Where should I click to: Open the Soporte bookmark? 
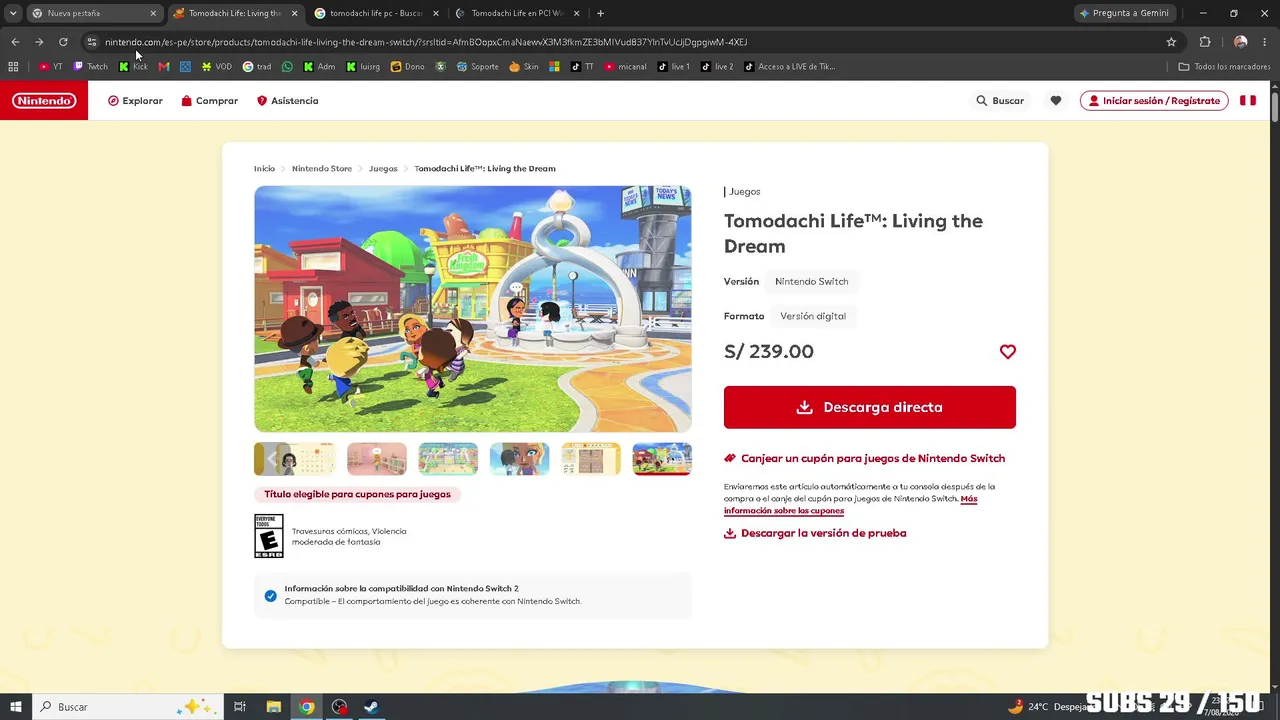click(x=478, y=67)
